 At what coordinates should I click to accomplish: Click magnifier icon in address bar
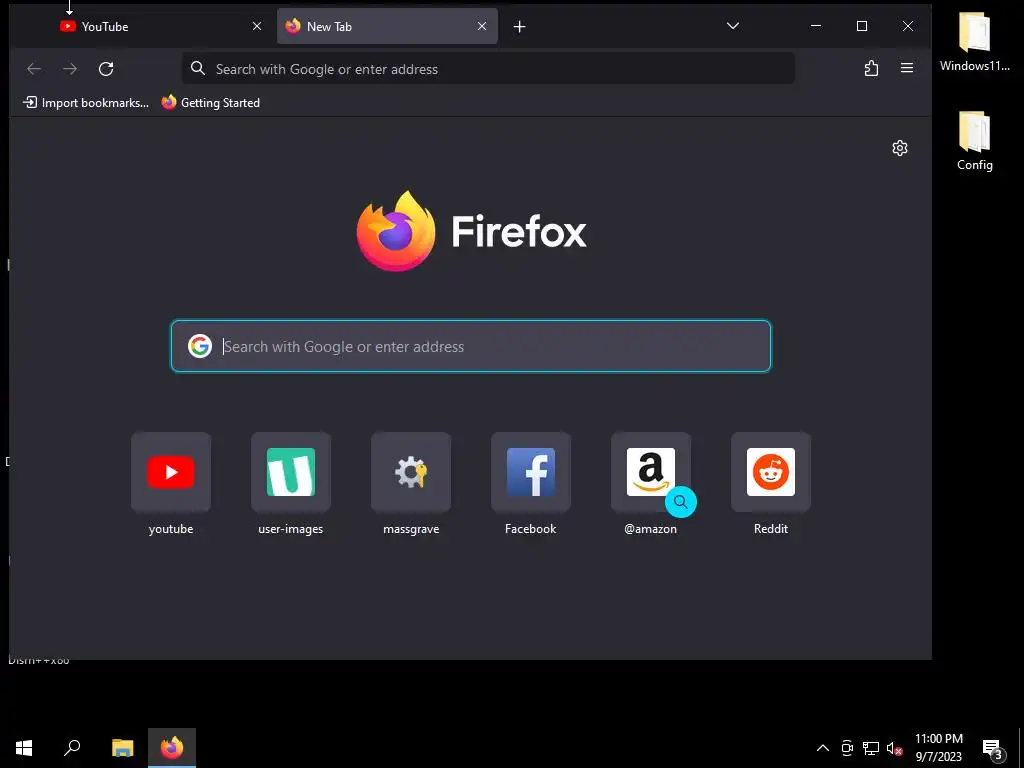click(198, 69)
